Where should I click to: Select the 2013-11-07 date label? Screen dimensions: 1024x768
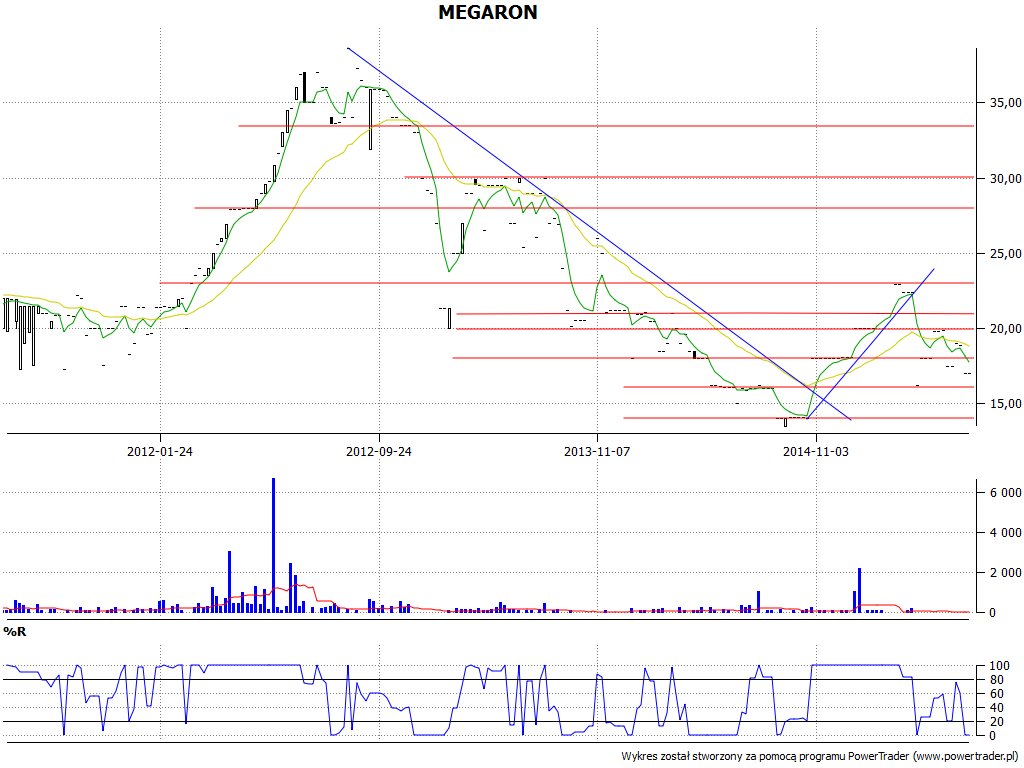(x=597, y=451)
